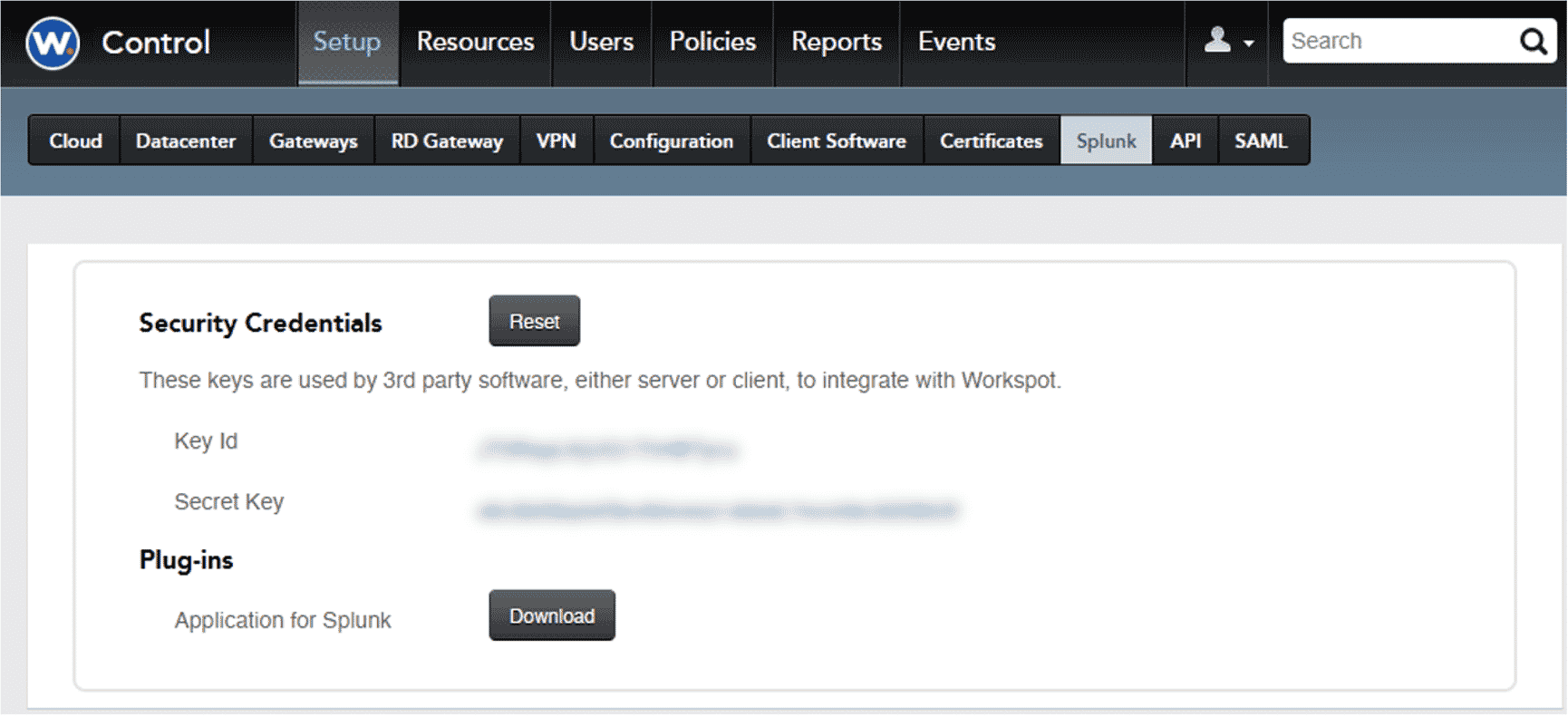
Task: Switch to the Certificates tab
Action: (992, 140)
